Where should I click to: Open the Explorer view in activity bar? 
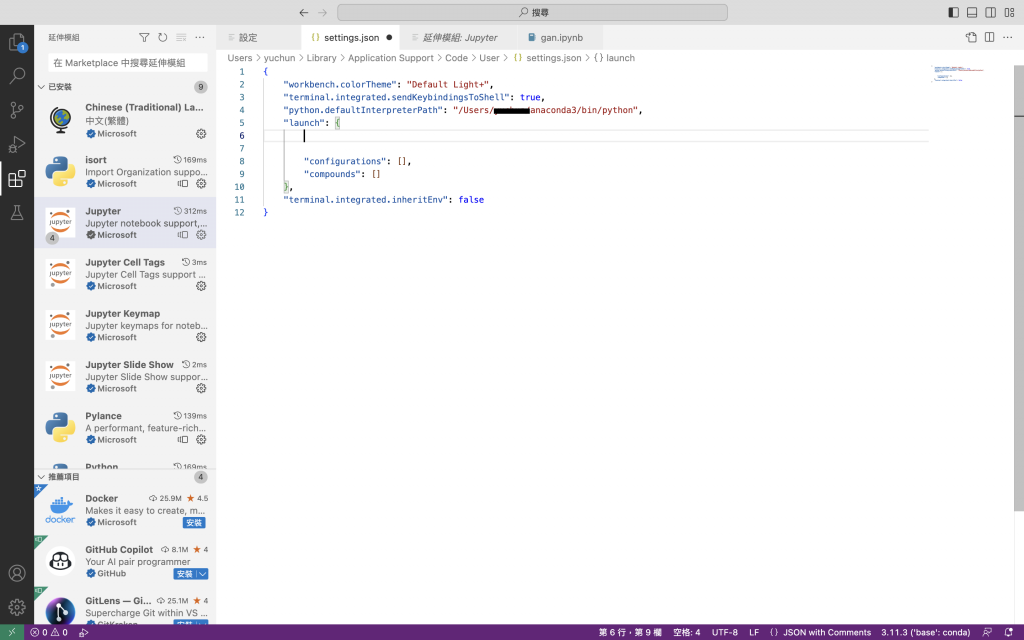(17, 42)
